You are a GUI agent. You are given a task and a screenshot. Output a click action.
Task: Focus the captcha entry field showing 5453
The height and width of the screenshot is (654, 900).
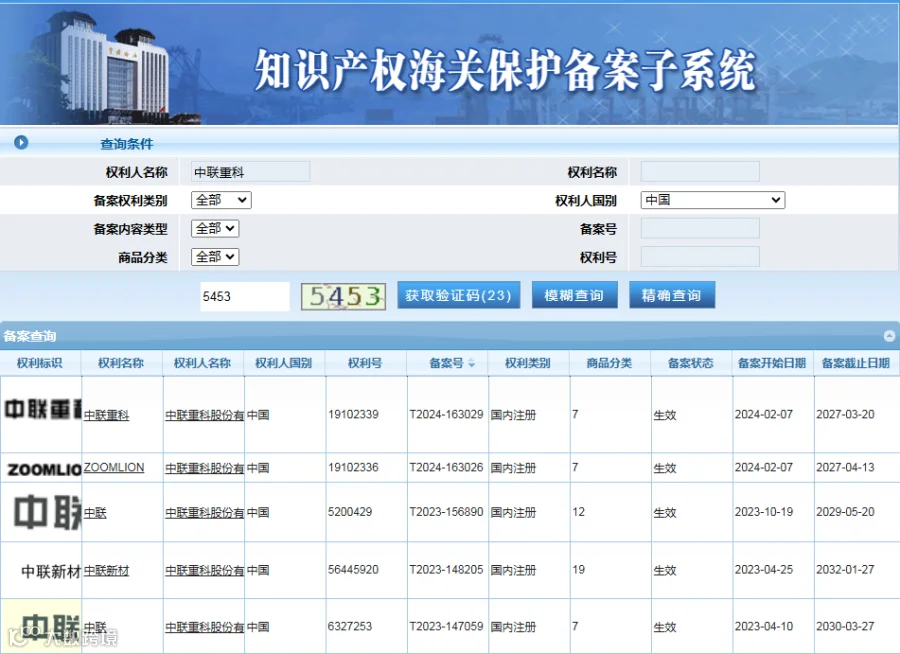click(245, 296)
